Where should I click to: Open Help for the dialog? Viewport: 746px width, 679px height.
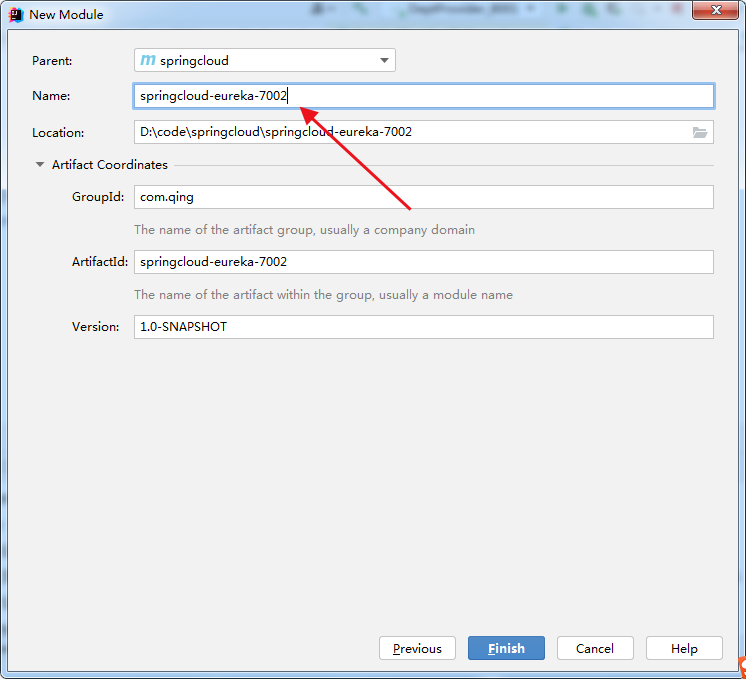[x=684, y=648]
